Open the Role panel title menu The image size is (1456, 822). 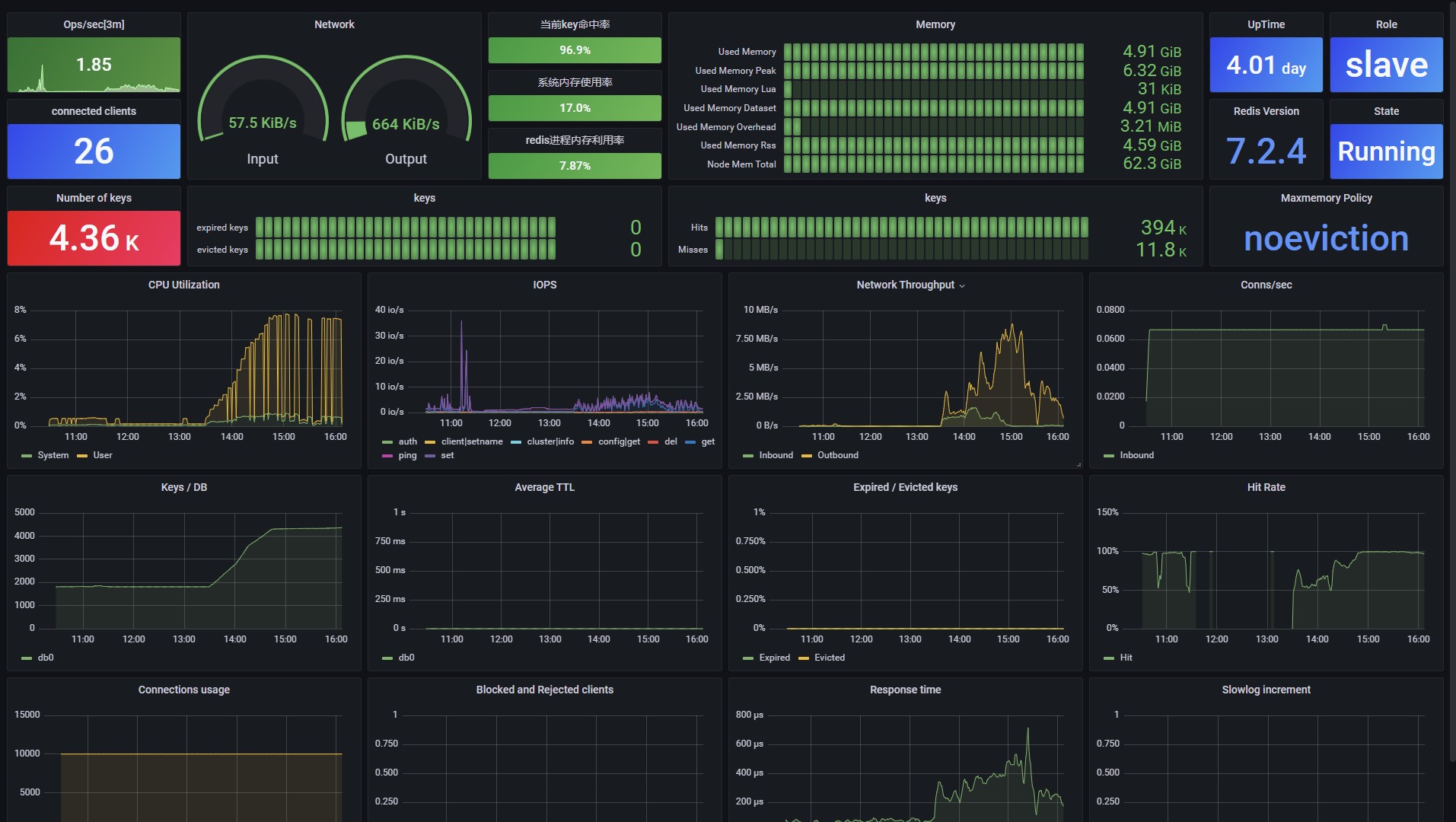[1386, 24]
